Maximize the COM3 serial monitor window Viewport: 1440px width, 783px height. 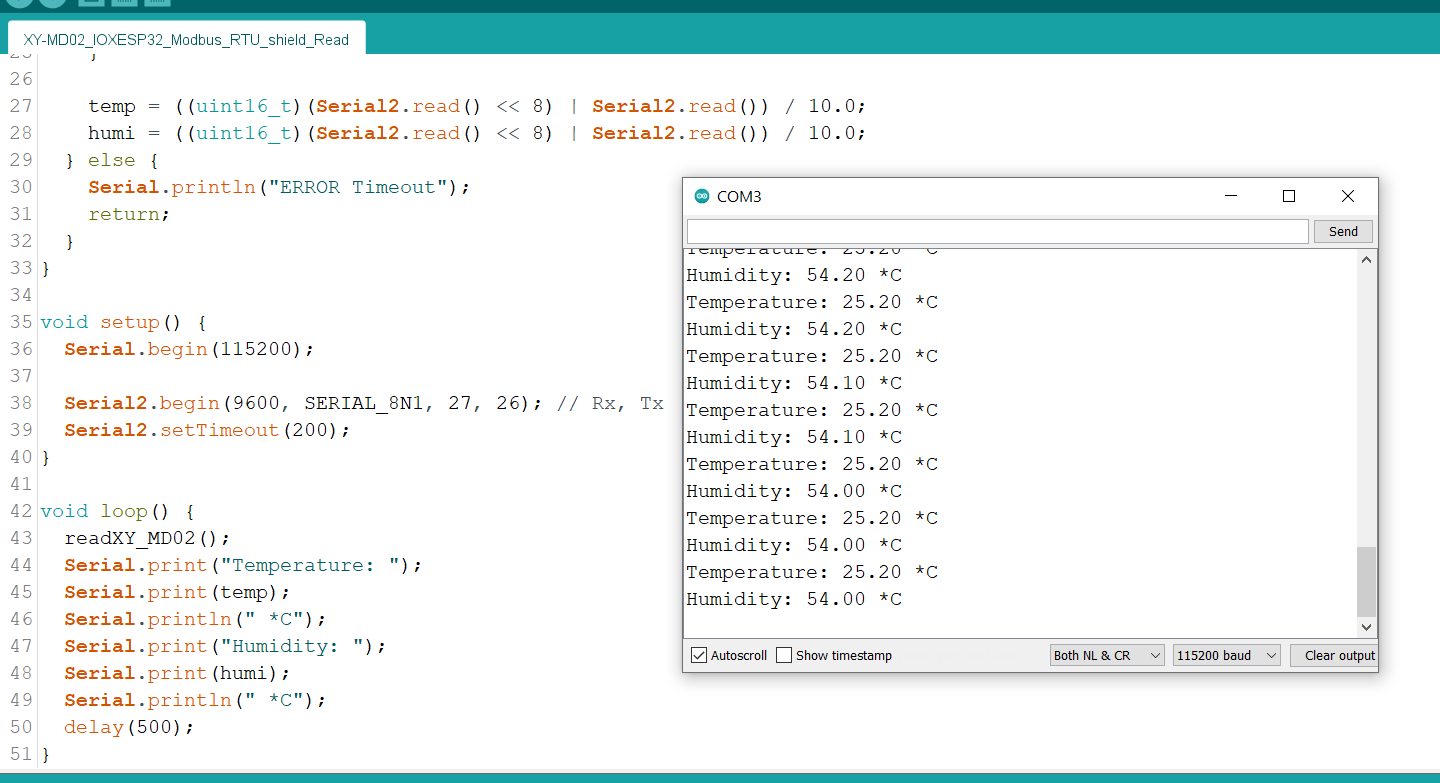click(1289, 196)
